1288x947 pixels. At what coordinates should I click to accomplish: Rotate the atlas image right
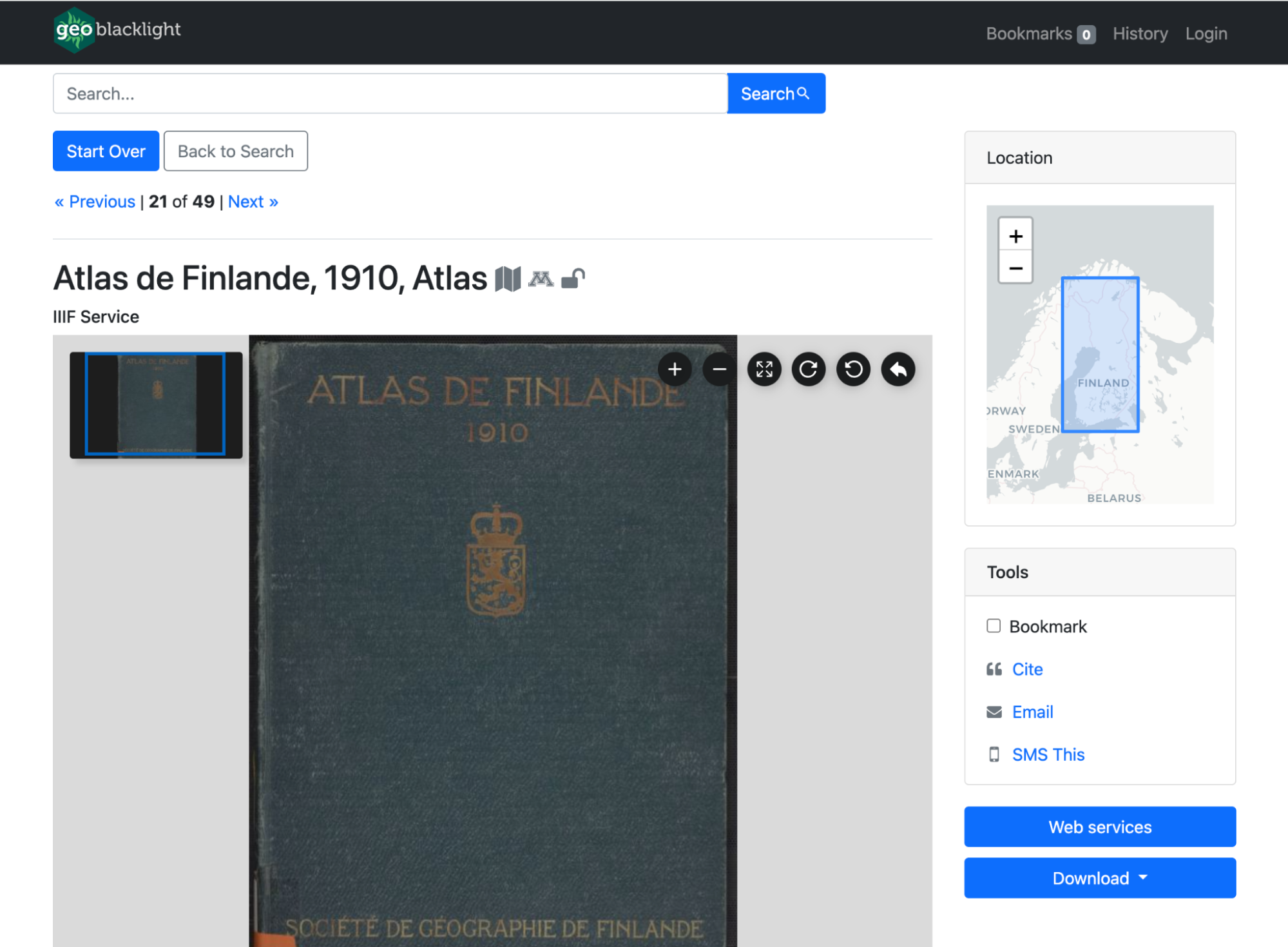pos(809,369)
